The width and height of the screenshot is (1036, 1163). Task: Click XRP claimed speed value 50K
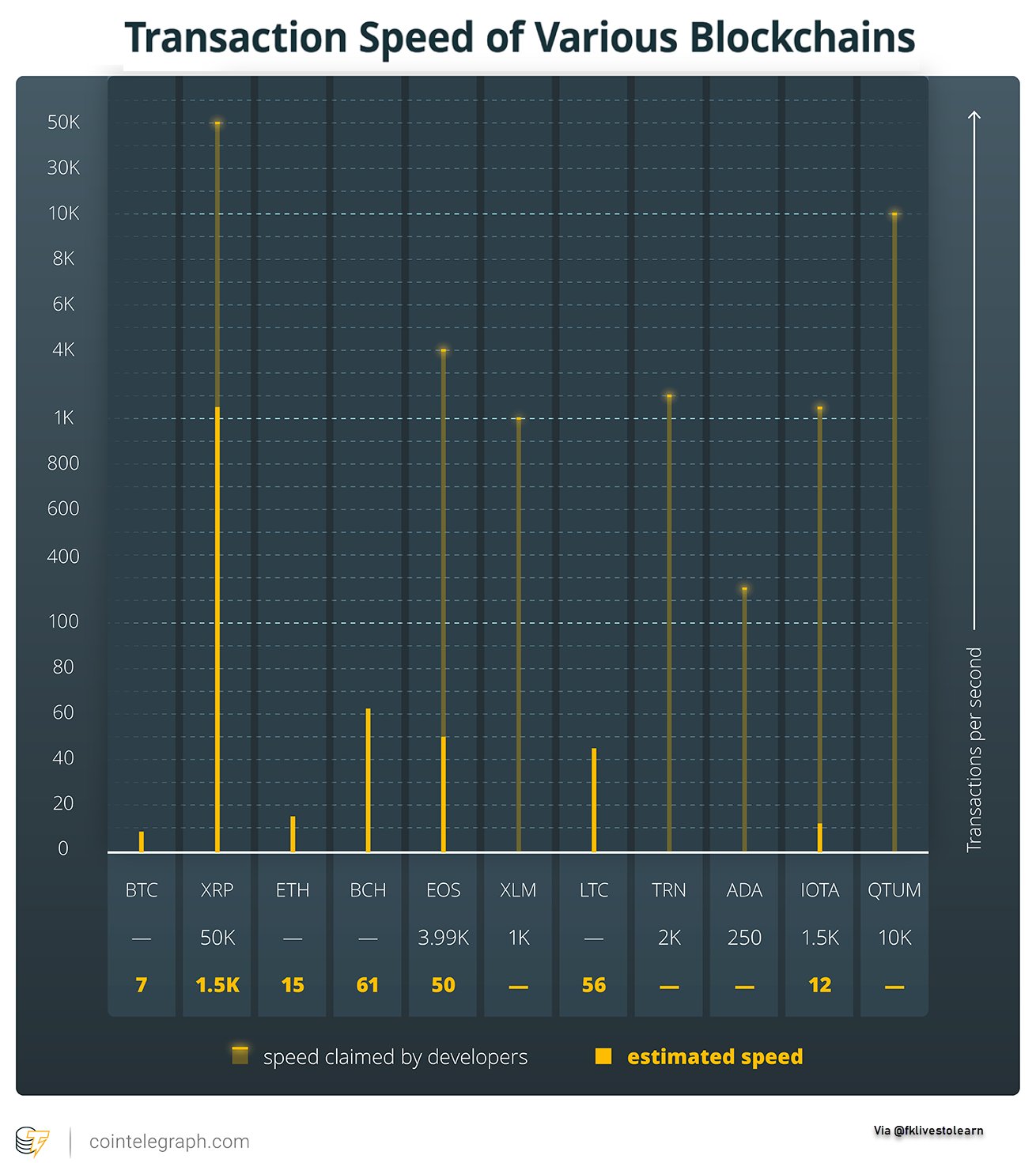click(217, 938)
